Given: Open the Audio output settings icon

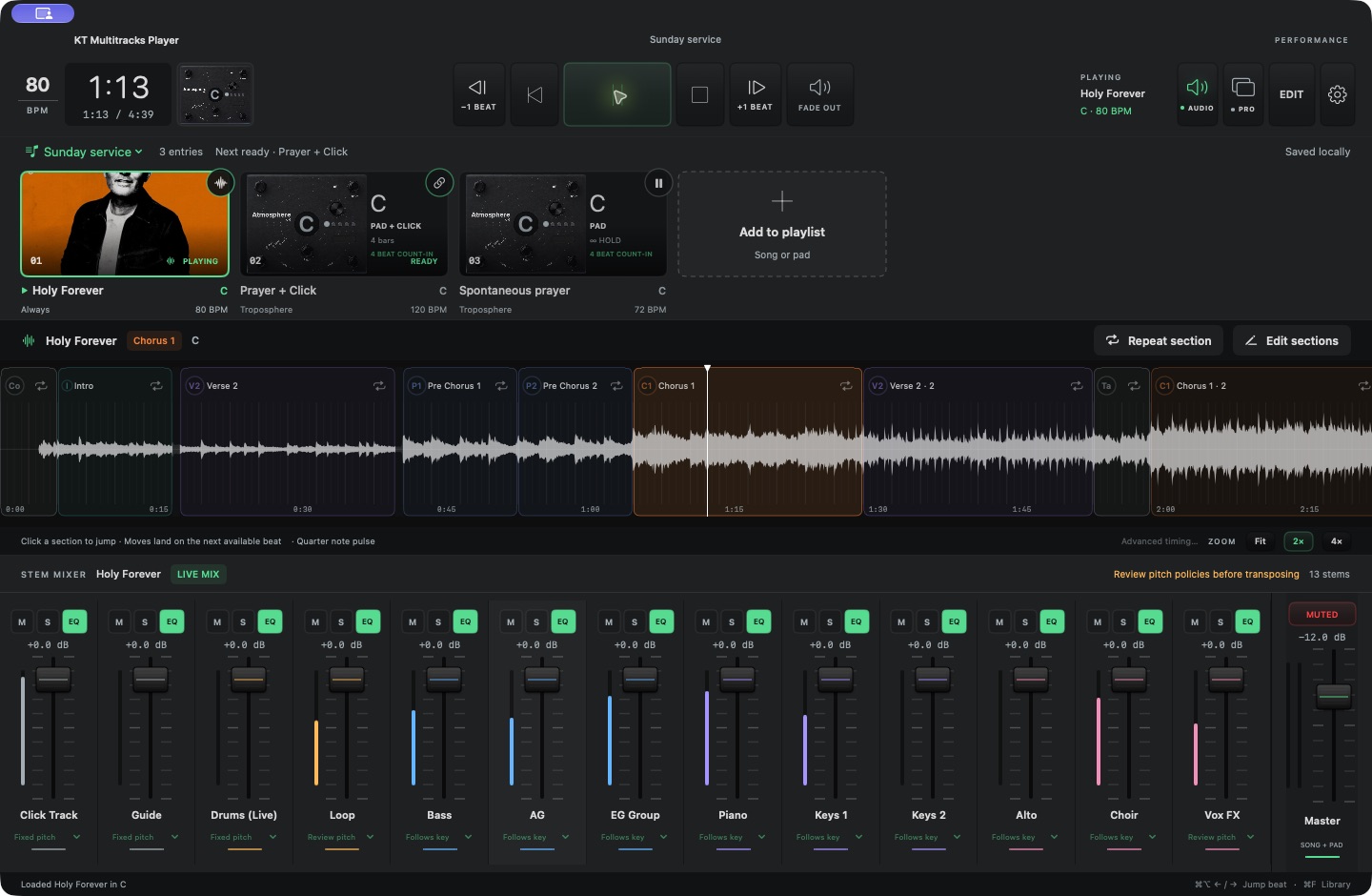Looking at the screenshot, I should (1197, 94).
